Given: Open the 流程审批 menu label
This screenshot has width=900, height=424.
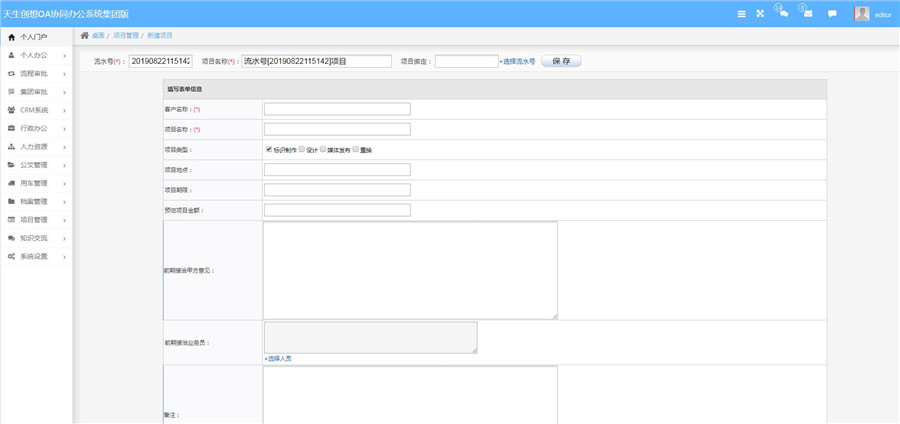Looking at the screenshot, I should (x=34, y=74).
